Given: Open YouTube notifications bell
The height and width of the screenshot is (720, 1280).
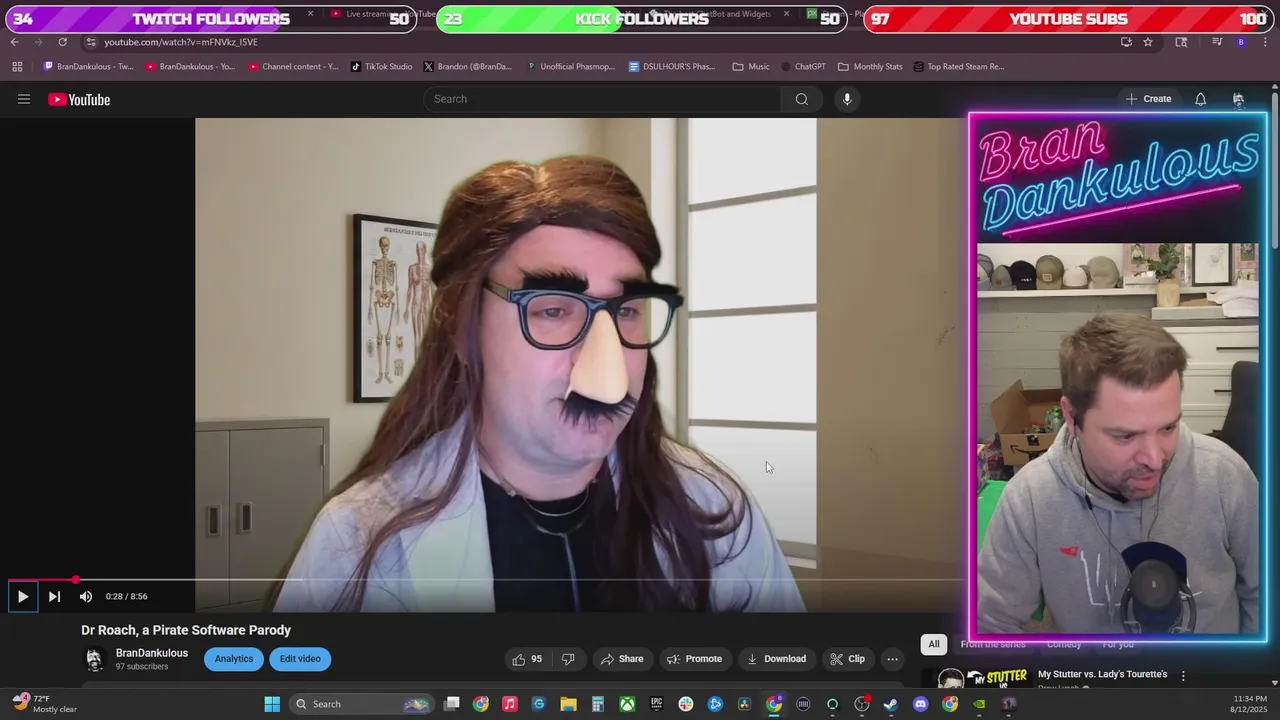Looking at the screenshot, I should click(x=1200, y=99).
